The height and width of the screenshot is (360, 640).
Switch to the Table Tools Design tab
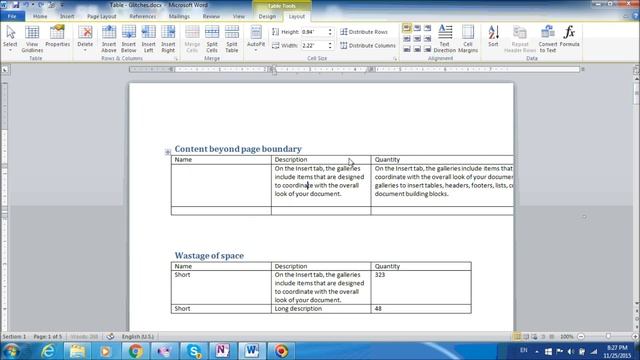[x=267, y=16]
